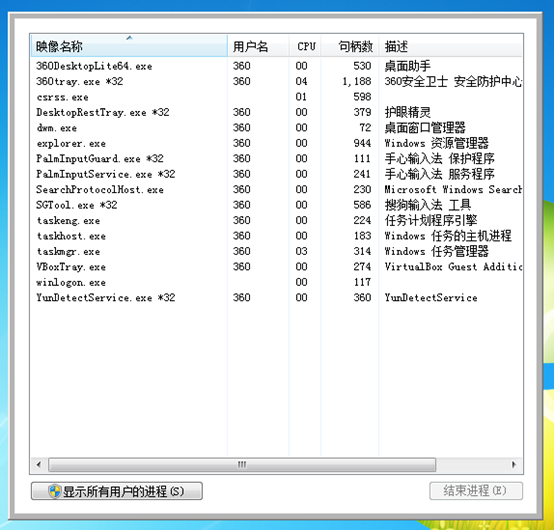Select the explorer.exe process row

click(x=277, y=143)
